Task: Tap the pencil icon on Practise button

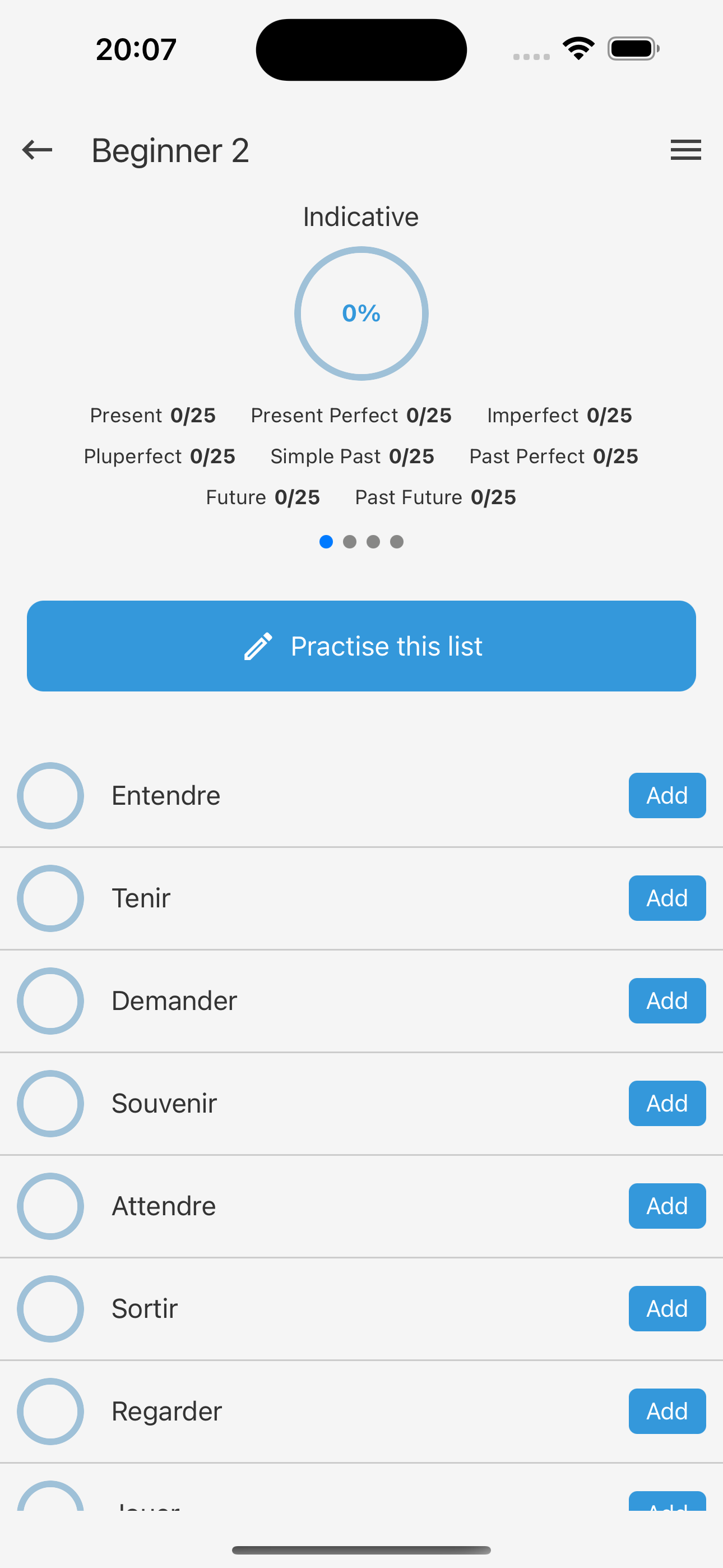Action: click(x=258, y=647)
